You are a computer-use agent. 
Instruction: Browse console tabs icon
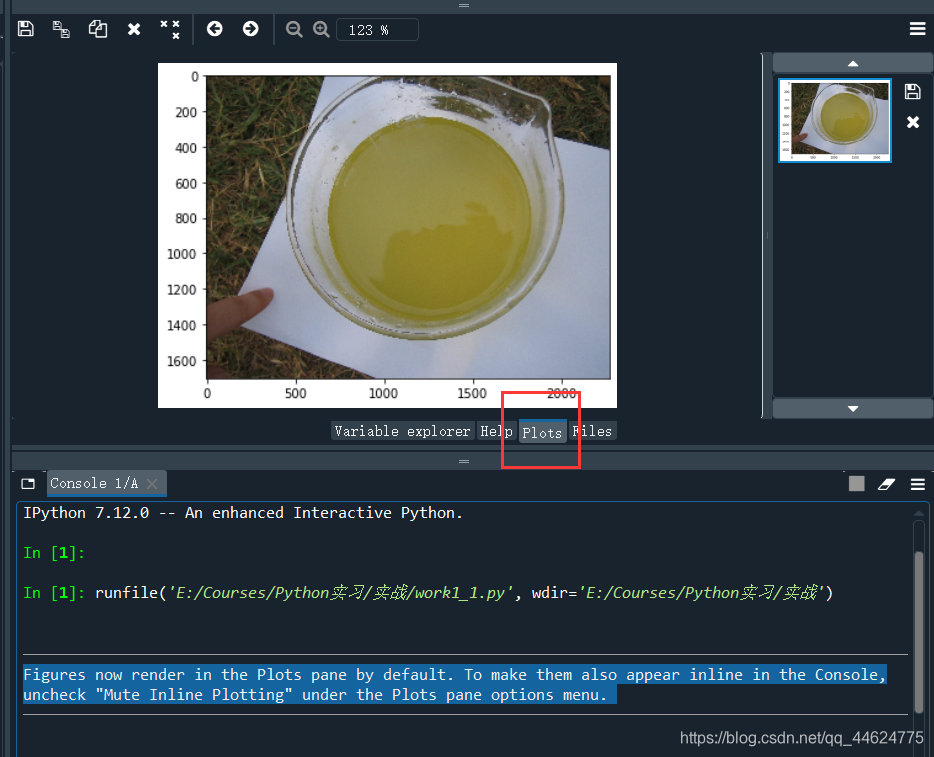28,484
